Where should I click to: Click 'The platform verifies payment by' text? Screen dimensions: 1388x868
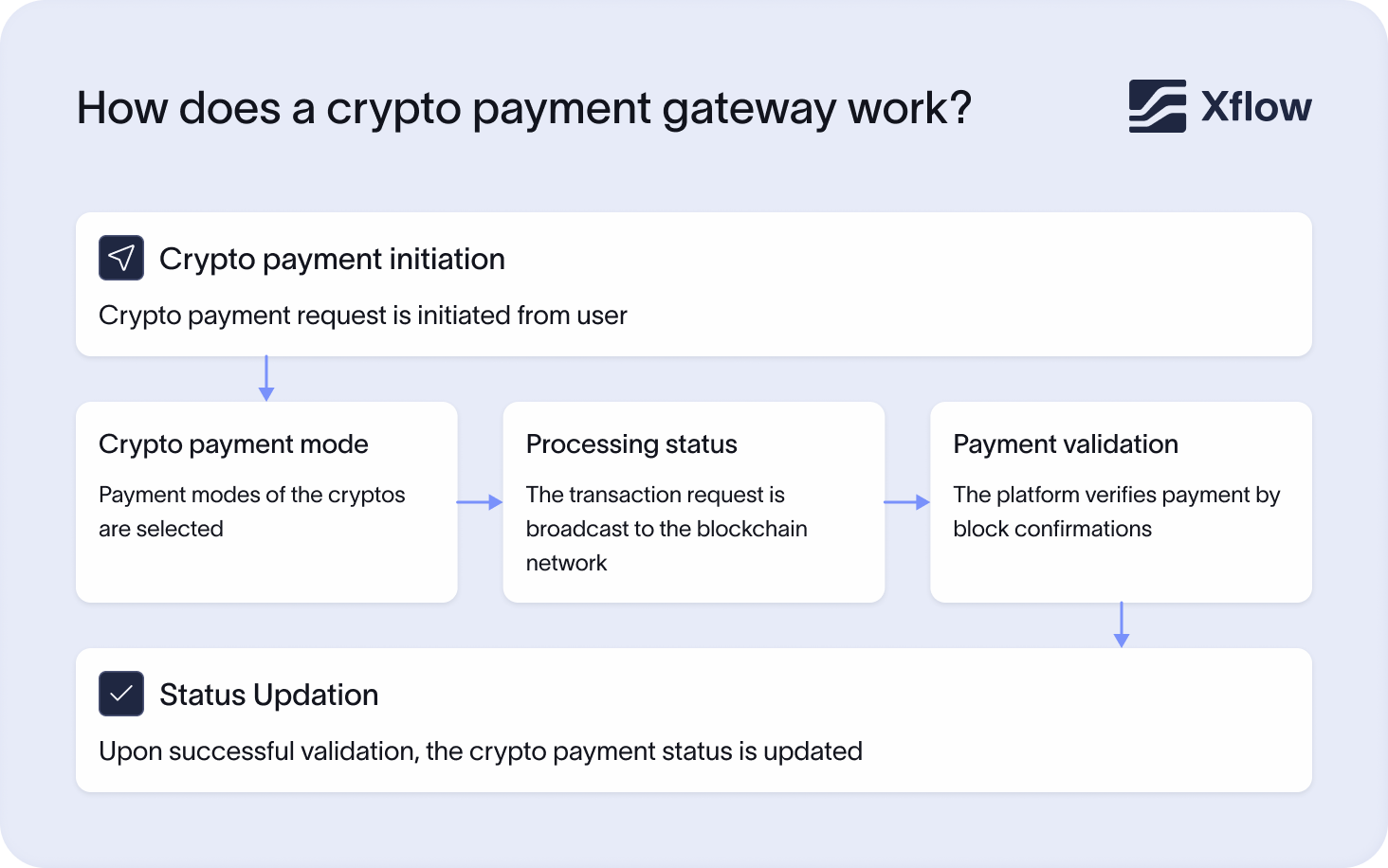[1117, 495]
